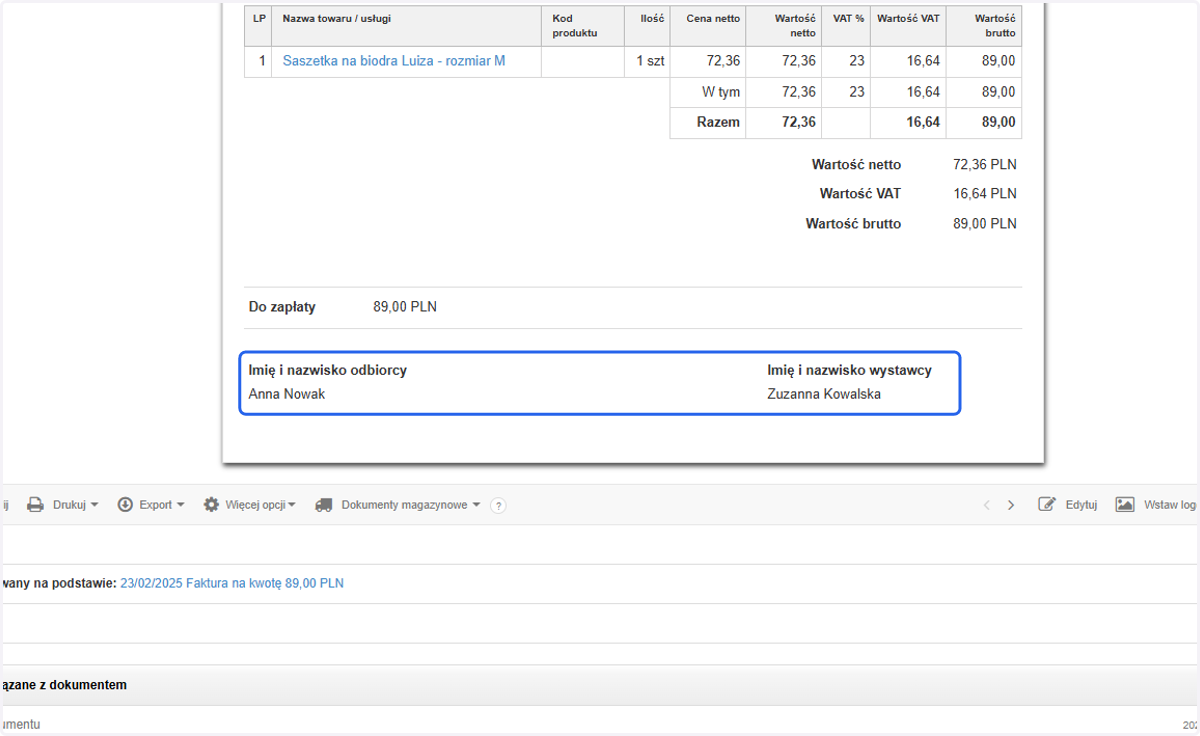The height and width of the screenshot is (736, 1200).
Task: Click the pencil edit icon
Action: (1047, 505)
